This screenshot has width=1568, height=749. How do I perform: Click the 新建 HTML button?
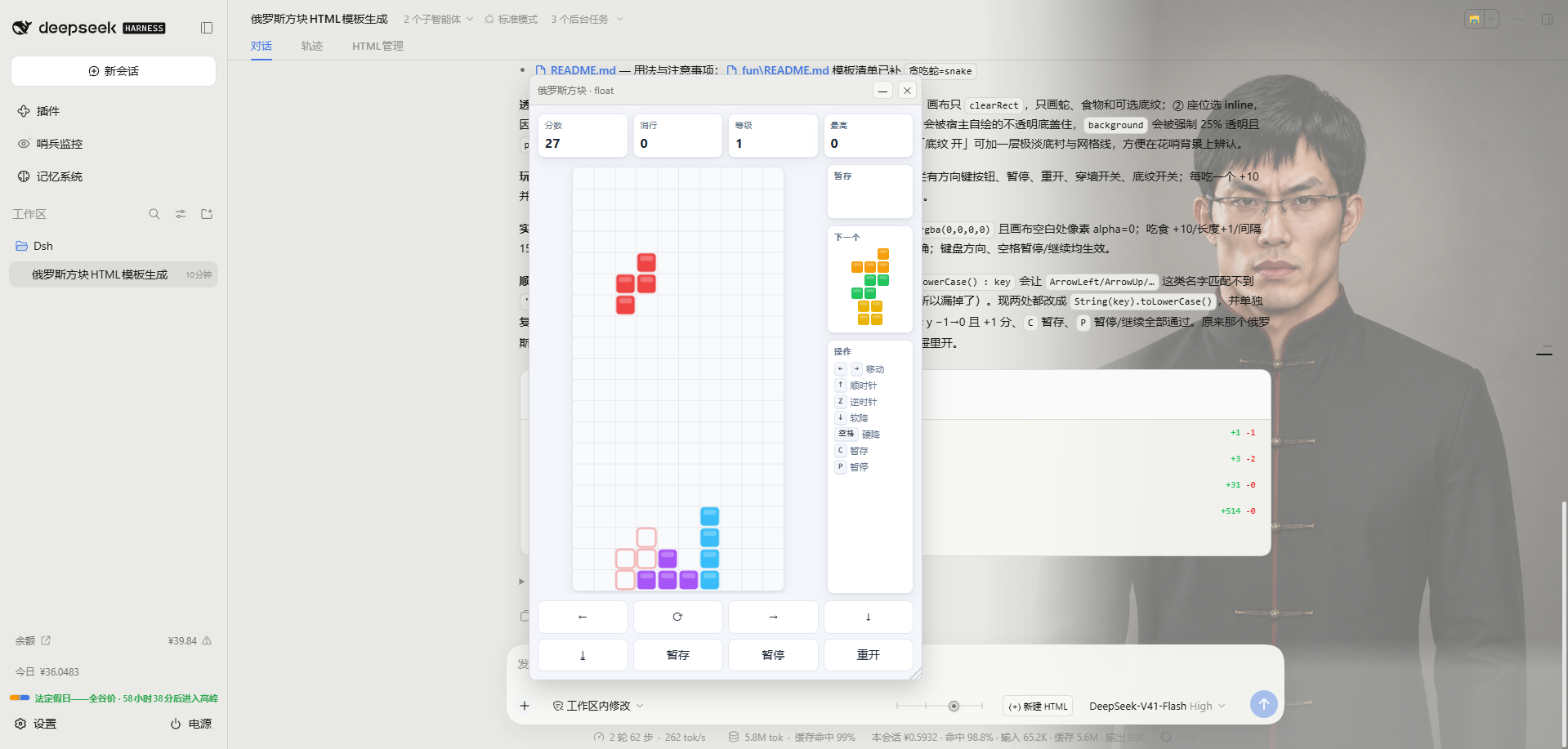click(1038, 706)
